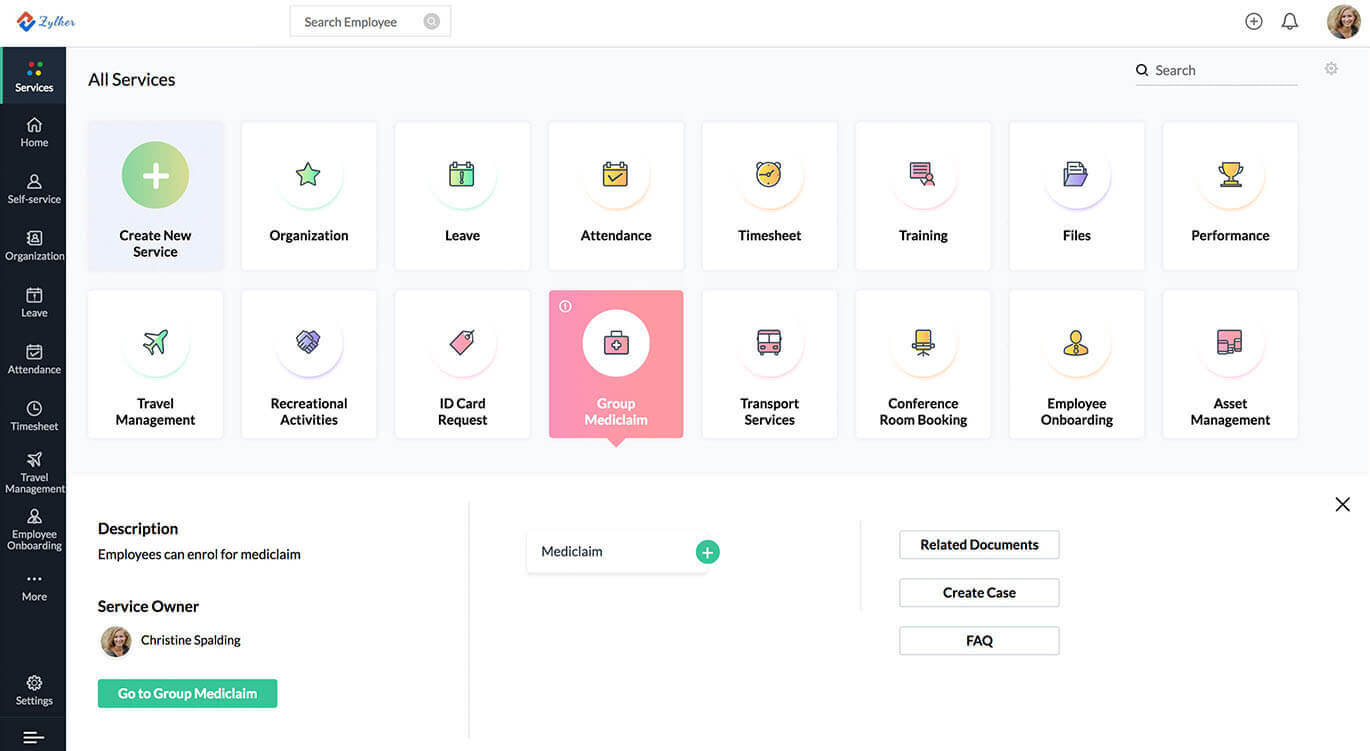Click Go to Group Mediclaim button
This screenshot has width=1370, height=751.
tap(187, 693)
